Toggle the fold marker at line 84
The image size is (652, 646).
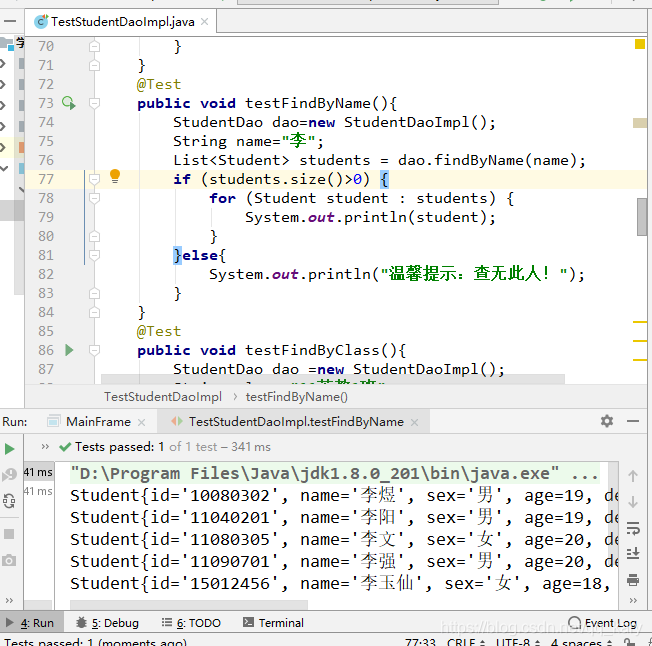tap(94, 312)
